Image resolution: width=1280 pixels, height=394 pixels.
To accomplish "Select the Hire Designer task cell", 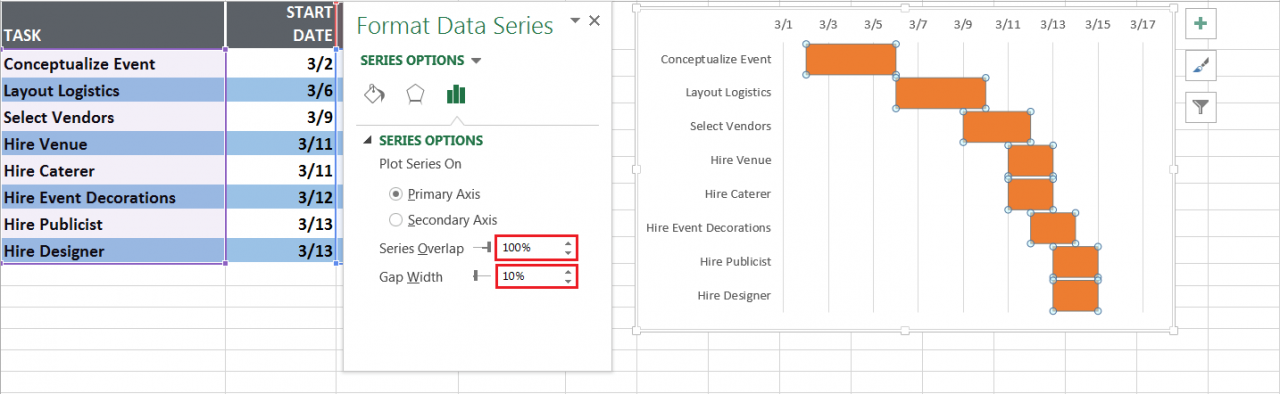I will click(113, 251).
